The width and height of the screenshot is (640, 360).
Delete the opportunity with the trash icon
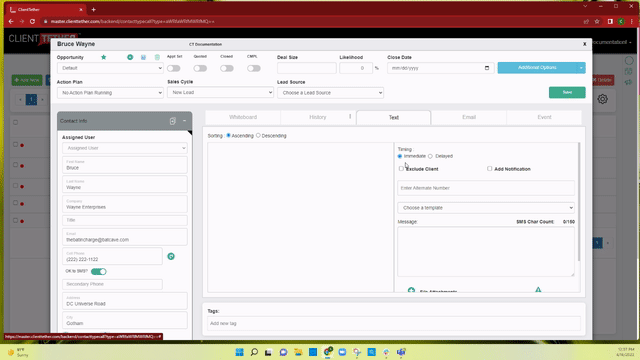click(157, 57)
